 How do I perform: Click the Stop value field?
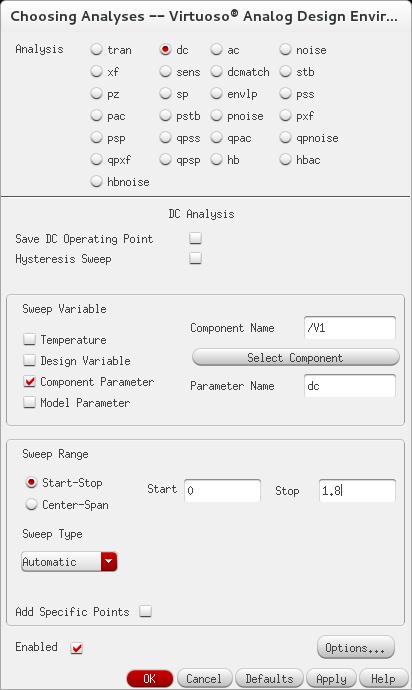point(357,491)
